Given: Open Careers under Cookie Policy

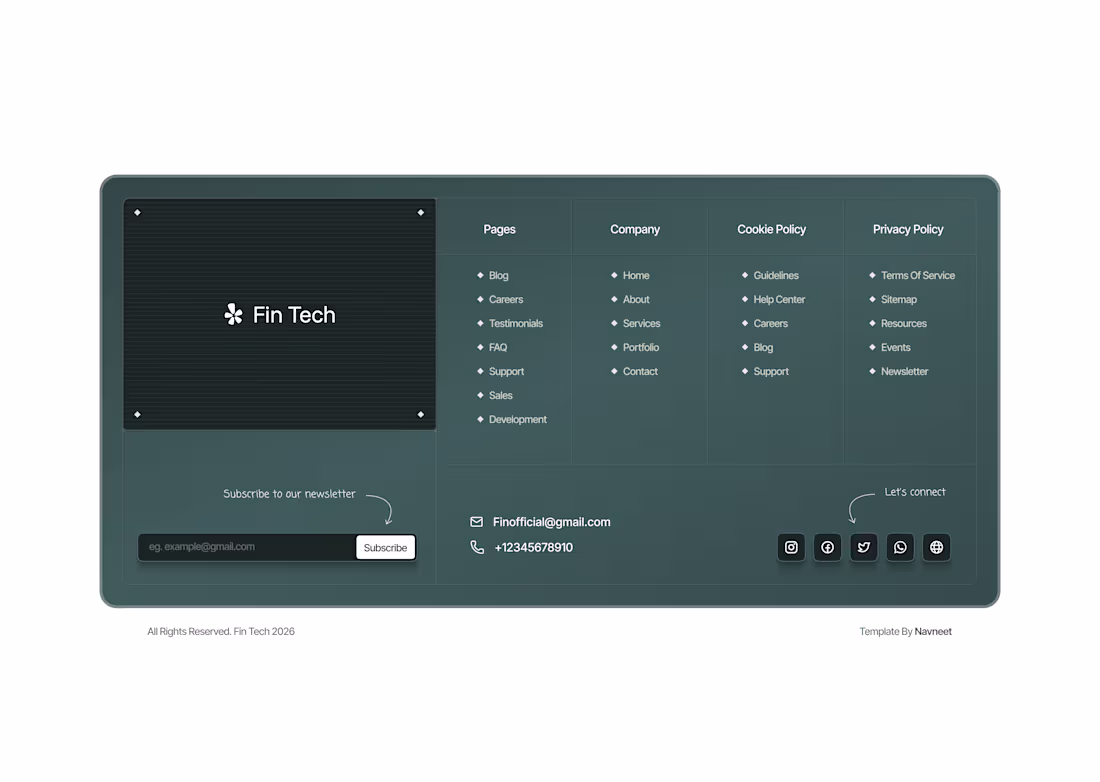Looking at the screenshot, I should 770,323.
